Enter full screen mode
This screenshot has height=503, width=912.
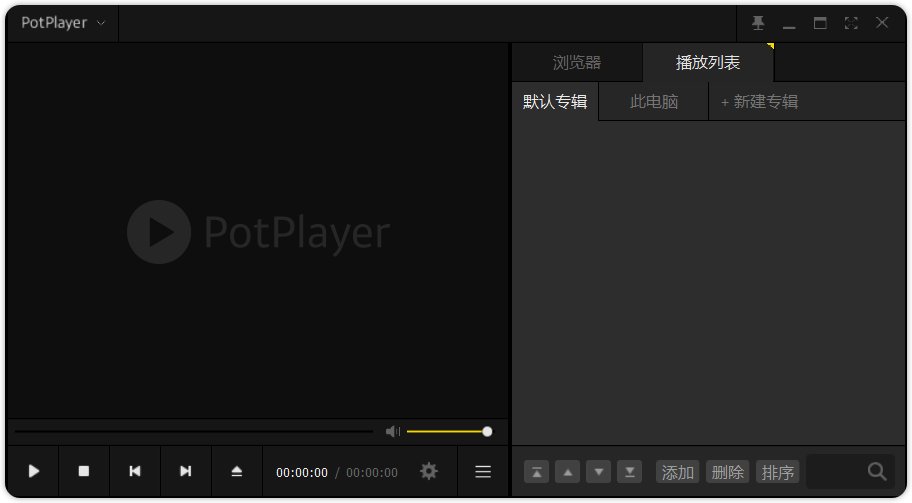(x=851, y=23)
